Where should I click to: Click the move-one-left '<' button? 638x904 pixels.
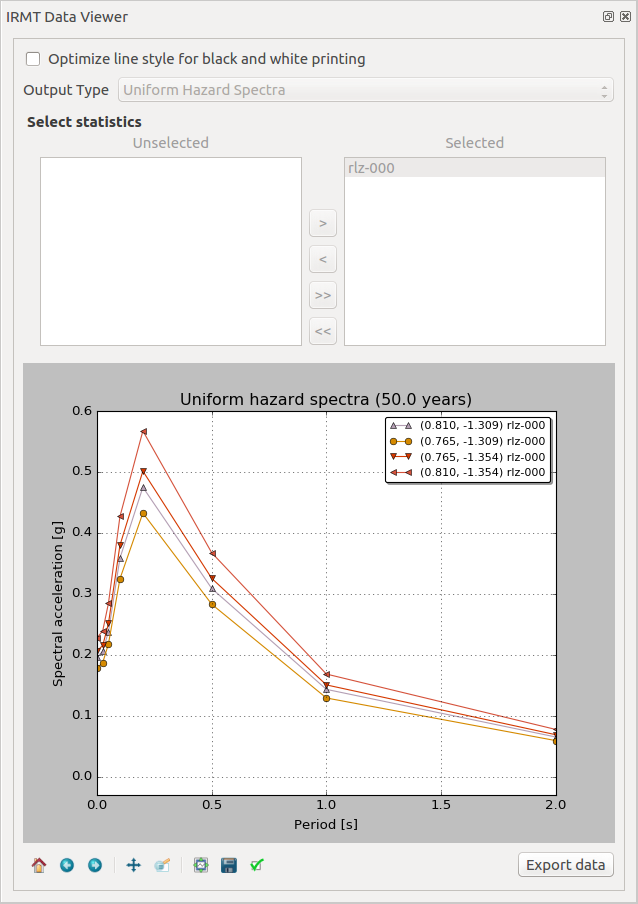click(x=322, y=259)
